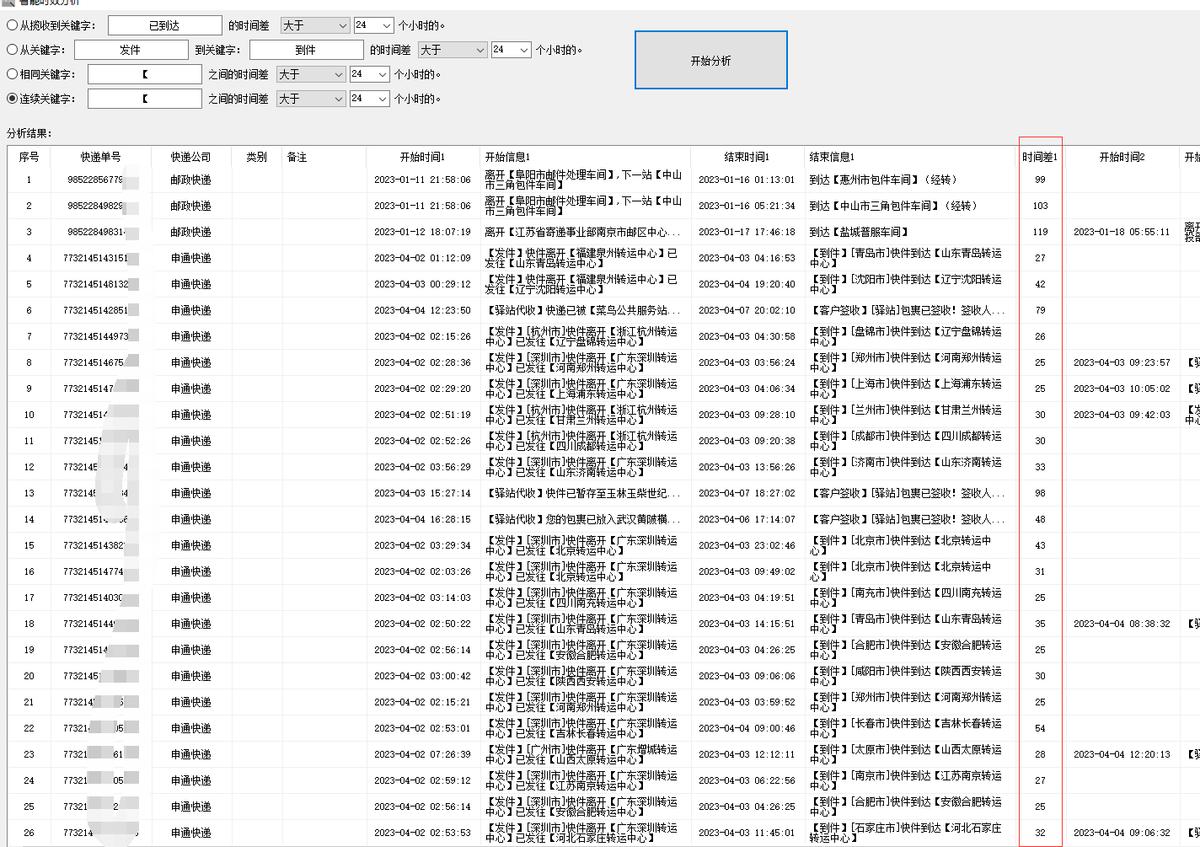
Task: Click 开始时间2 value 2023-04-03 09:23:57
Action: [1122, 363]
